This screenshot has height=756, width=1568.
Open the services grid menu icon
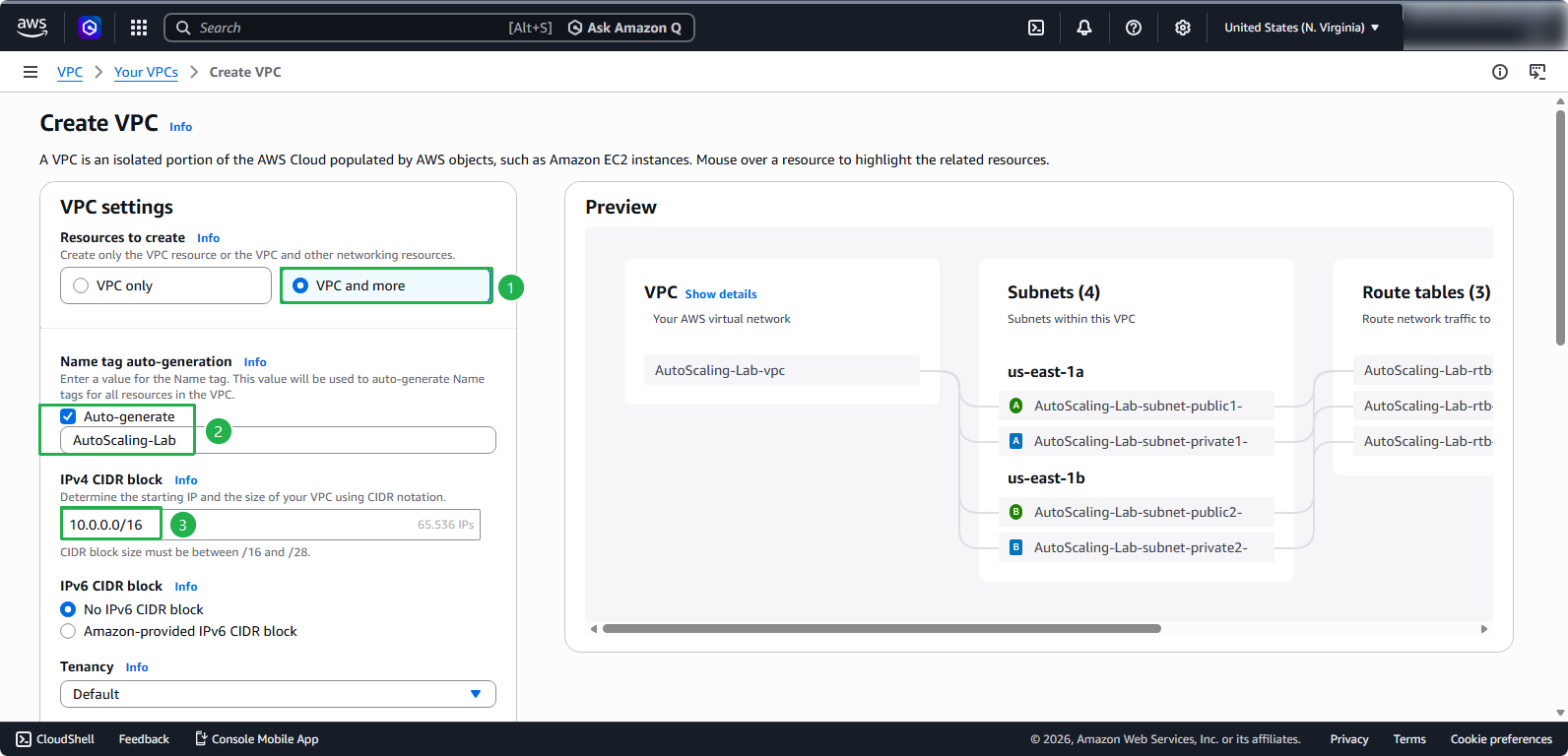pyautogui.click(x=139, y=28)
